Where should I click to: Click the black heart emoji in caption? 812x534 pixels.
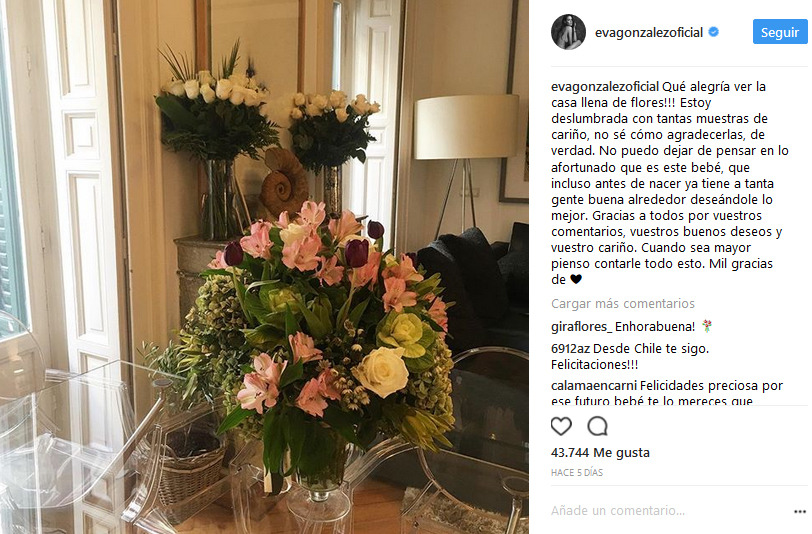[x=576, y=279]
